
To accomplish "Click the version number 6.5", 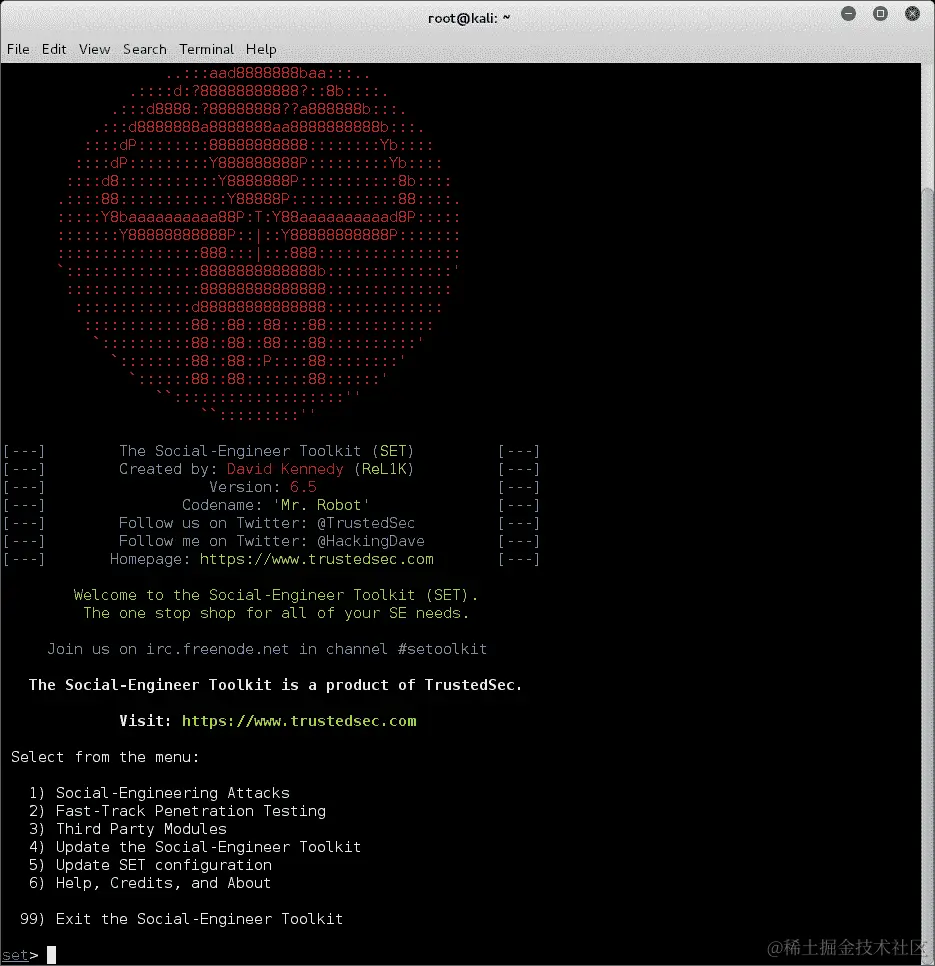I will (x=303, y=487).
